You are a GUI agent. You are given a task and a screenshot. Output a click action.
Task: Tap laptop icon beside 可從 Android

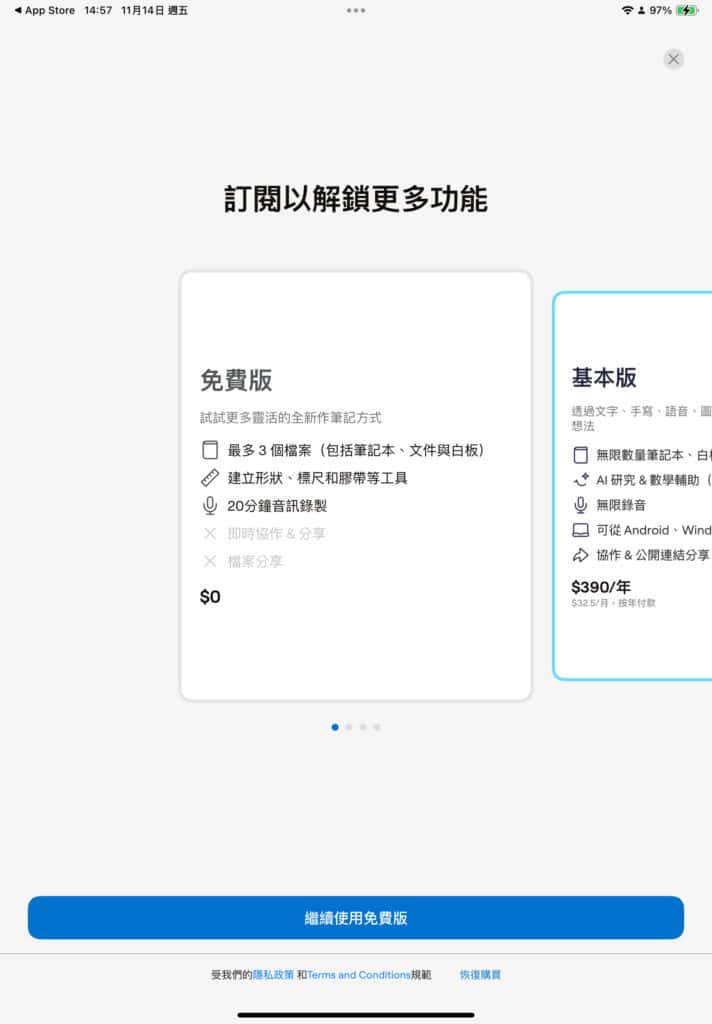(580, 530)
